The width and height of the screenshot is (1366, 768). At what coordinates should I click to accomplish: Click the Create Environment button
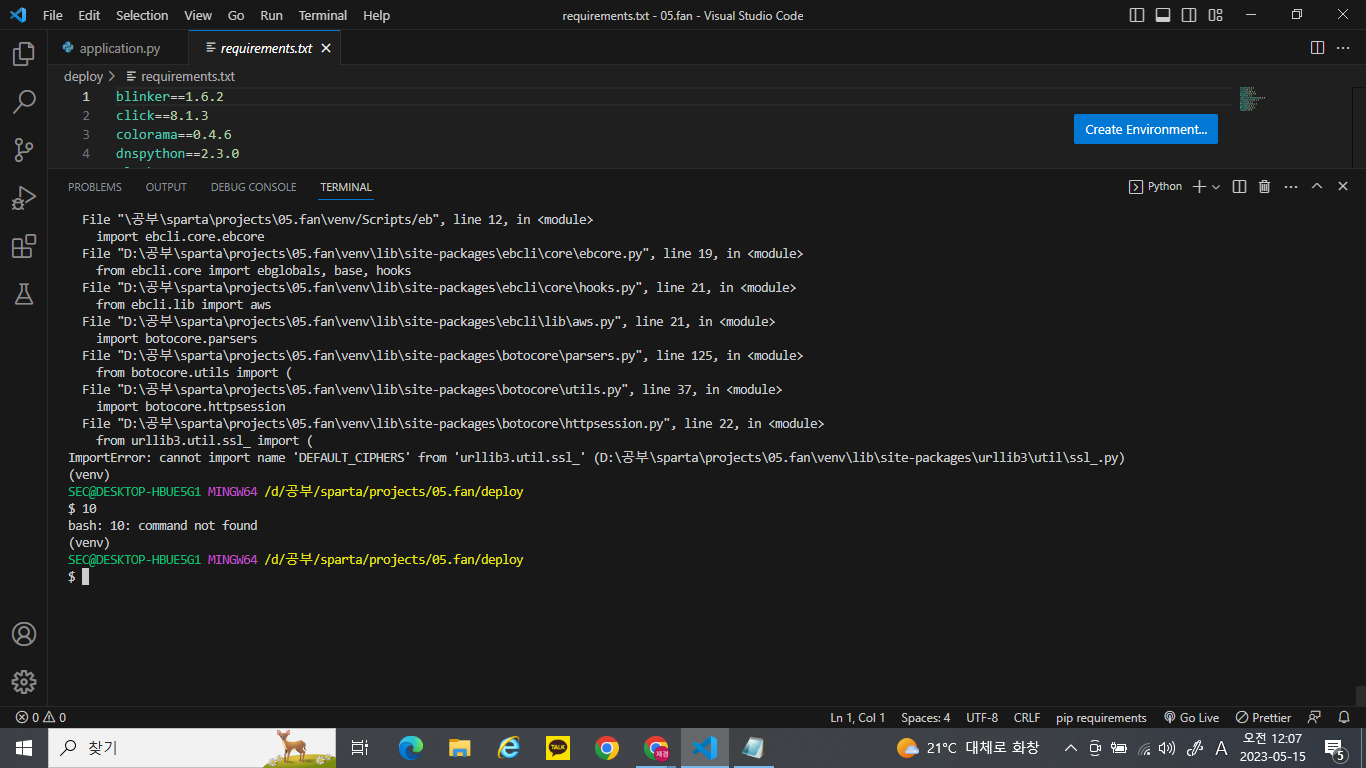tap(1146, 129)
